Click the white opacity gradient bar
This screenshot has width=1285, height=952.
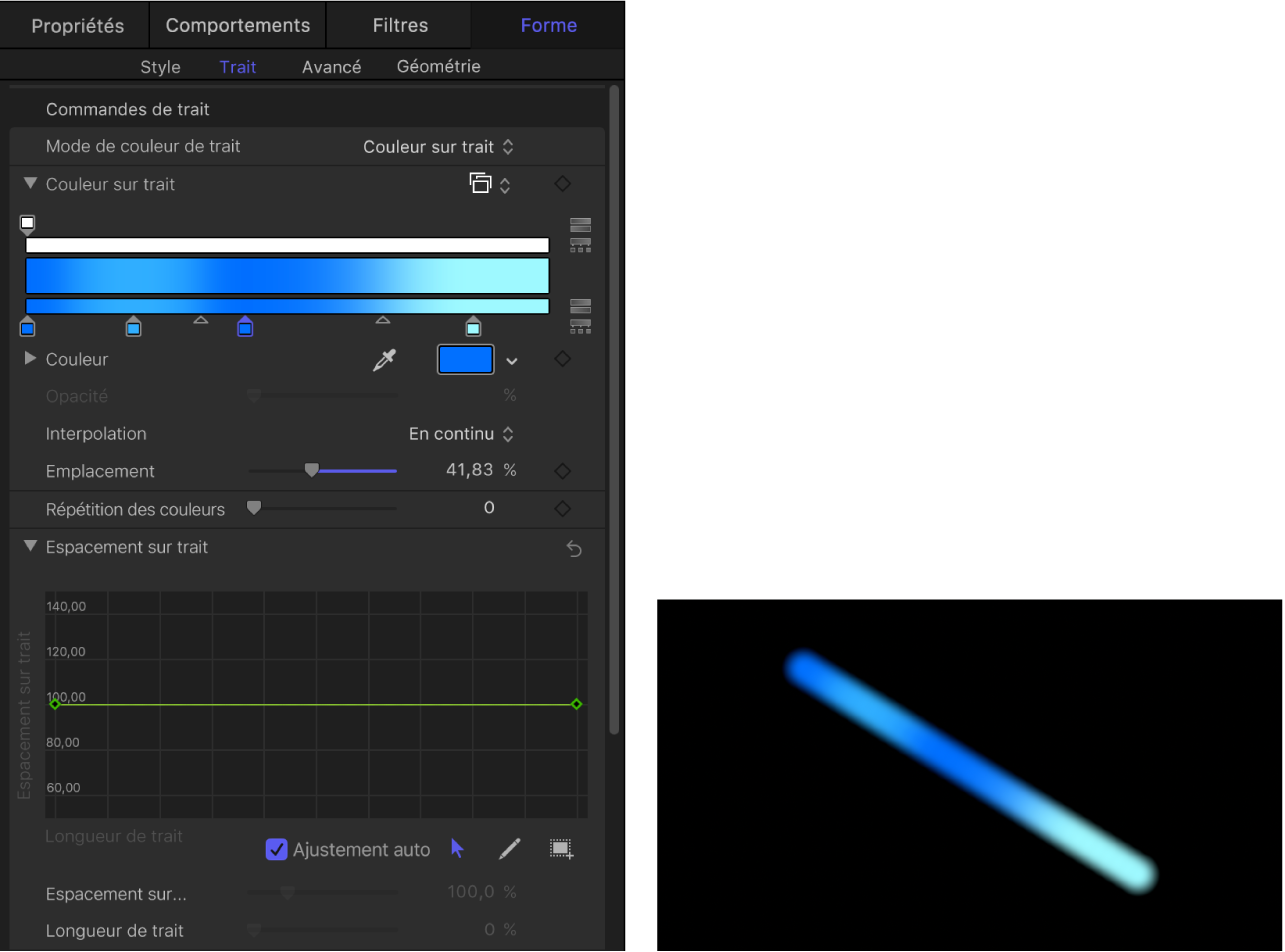click(x=287, y=245)
